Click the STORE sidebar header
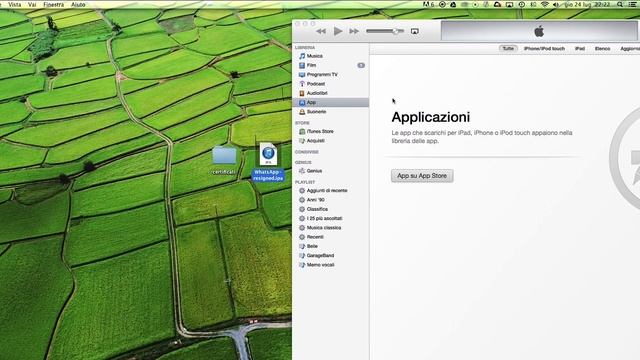The image size is (640, 360). (x=302, y=123)
